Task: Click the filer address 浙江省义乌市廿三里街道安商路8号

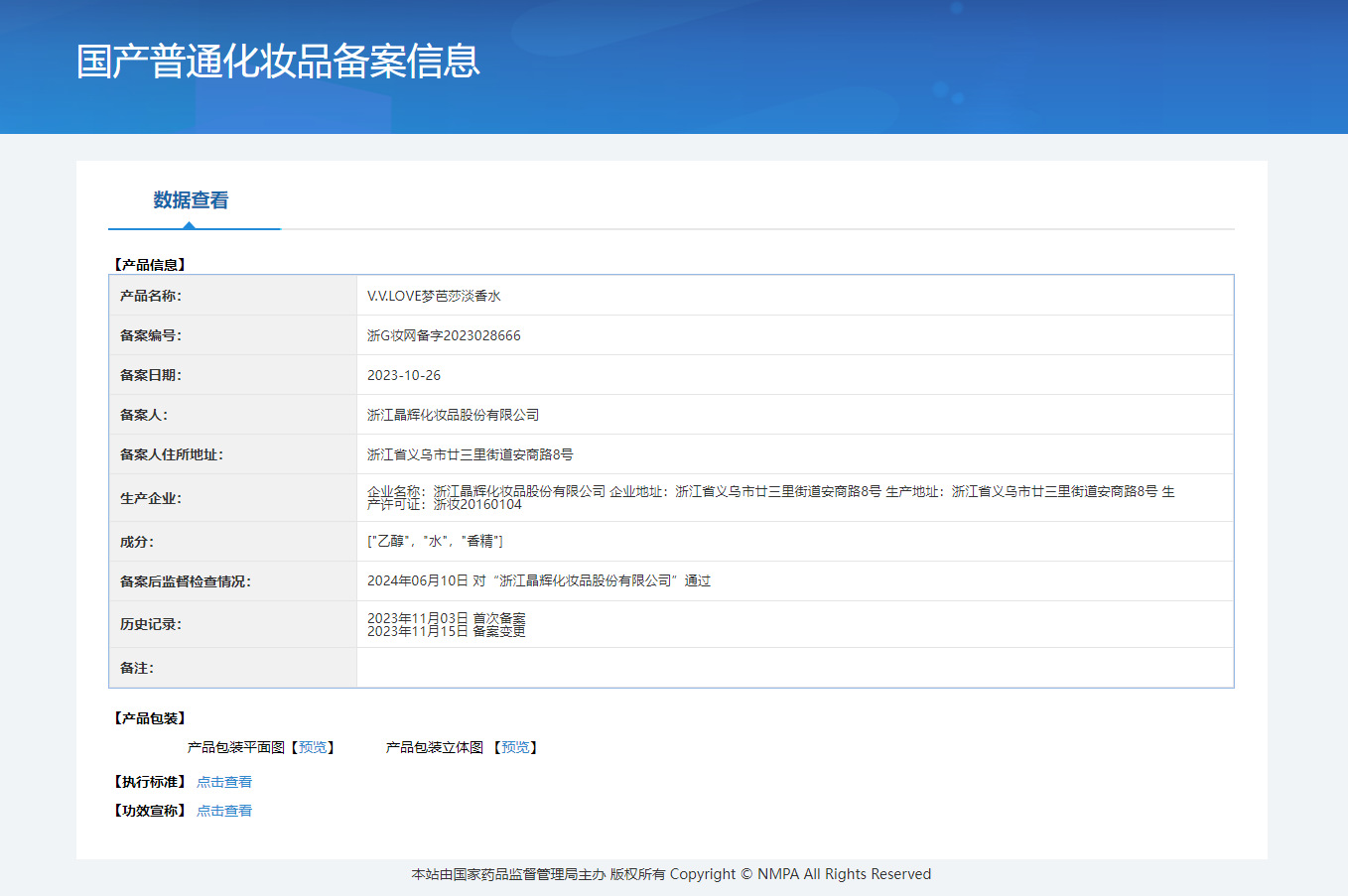Action: pyautogui.click(x=471, y=454)
